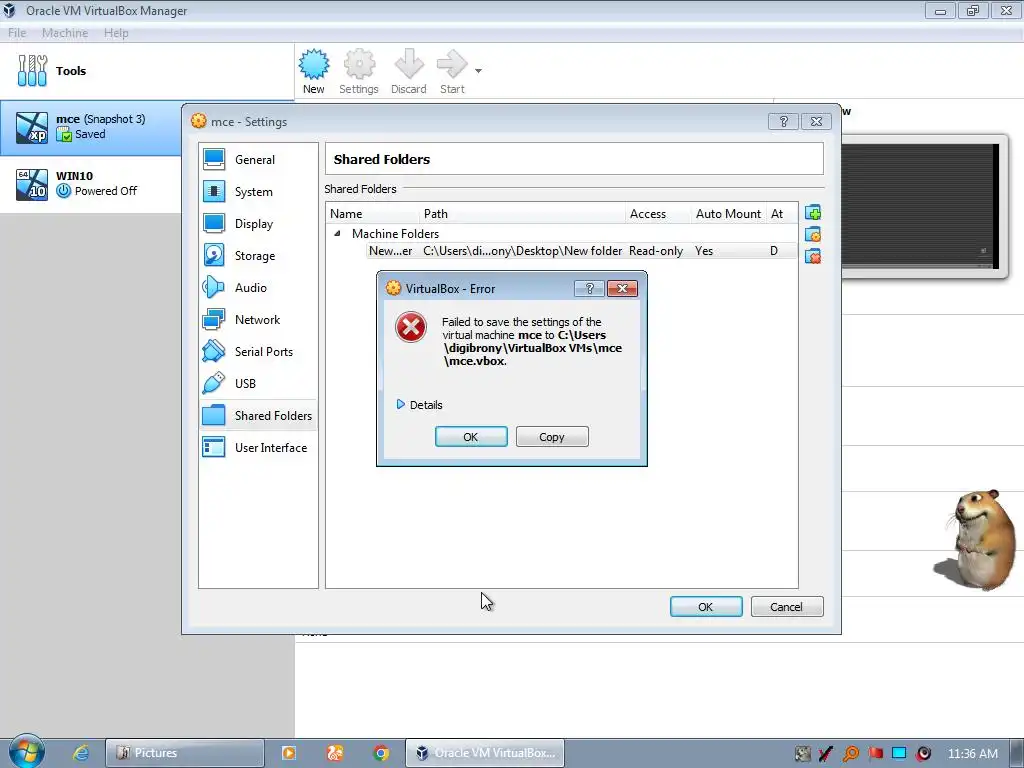
Task: Click the Path column header
Action: click(522, 214)
